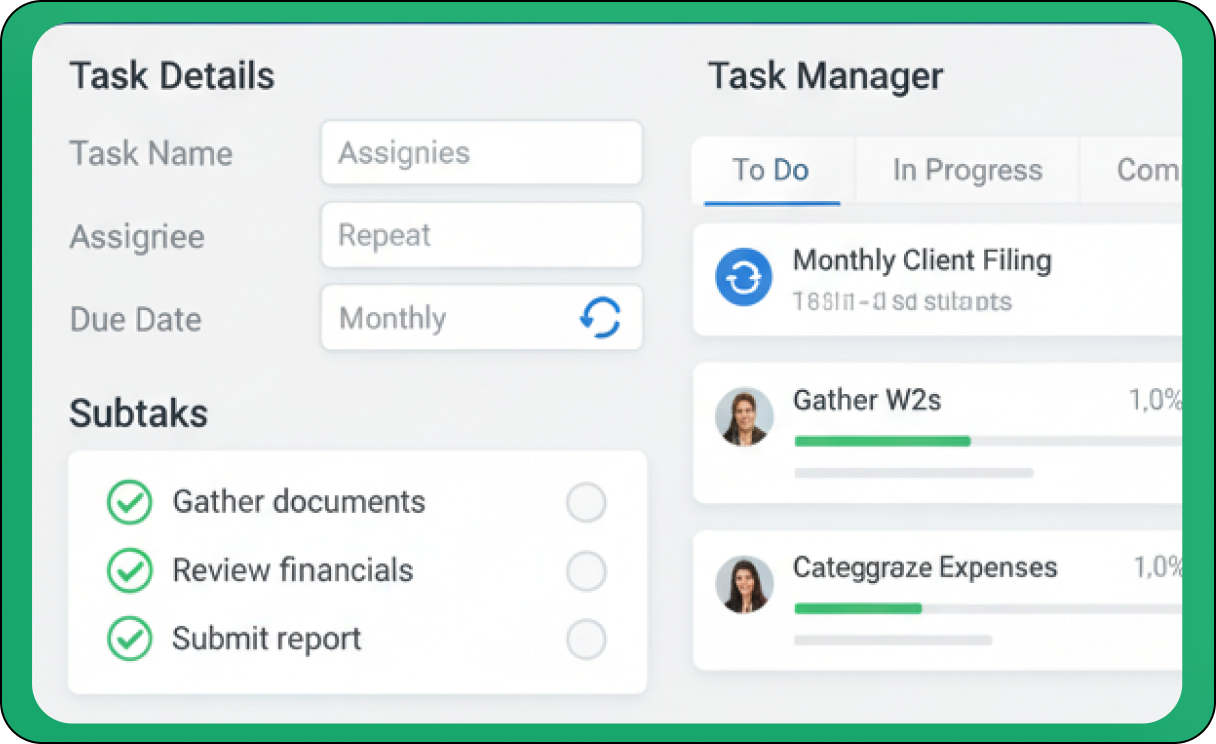The width and height of the screenshot is (1216, 744).
Task: Toggle the radio circle for Review financials
Action: [x=586, y=572]
